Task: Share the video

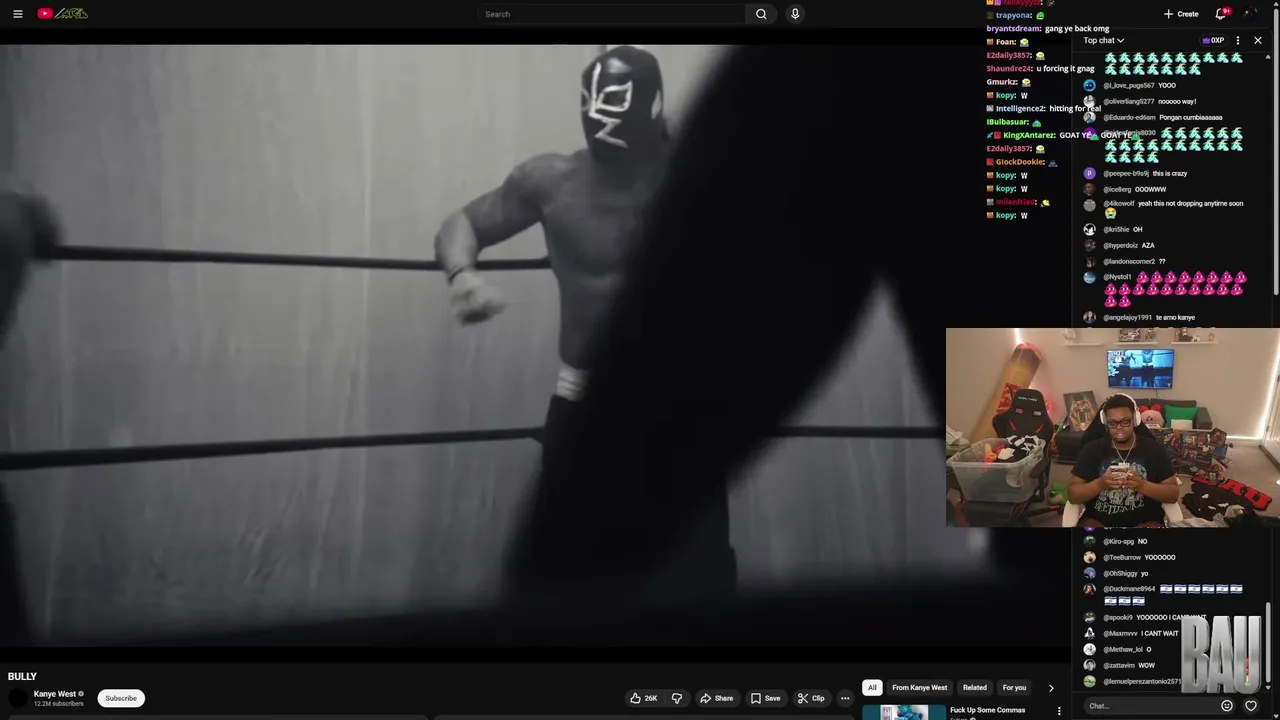Action: point(717,698)
